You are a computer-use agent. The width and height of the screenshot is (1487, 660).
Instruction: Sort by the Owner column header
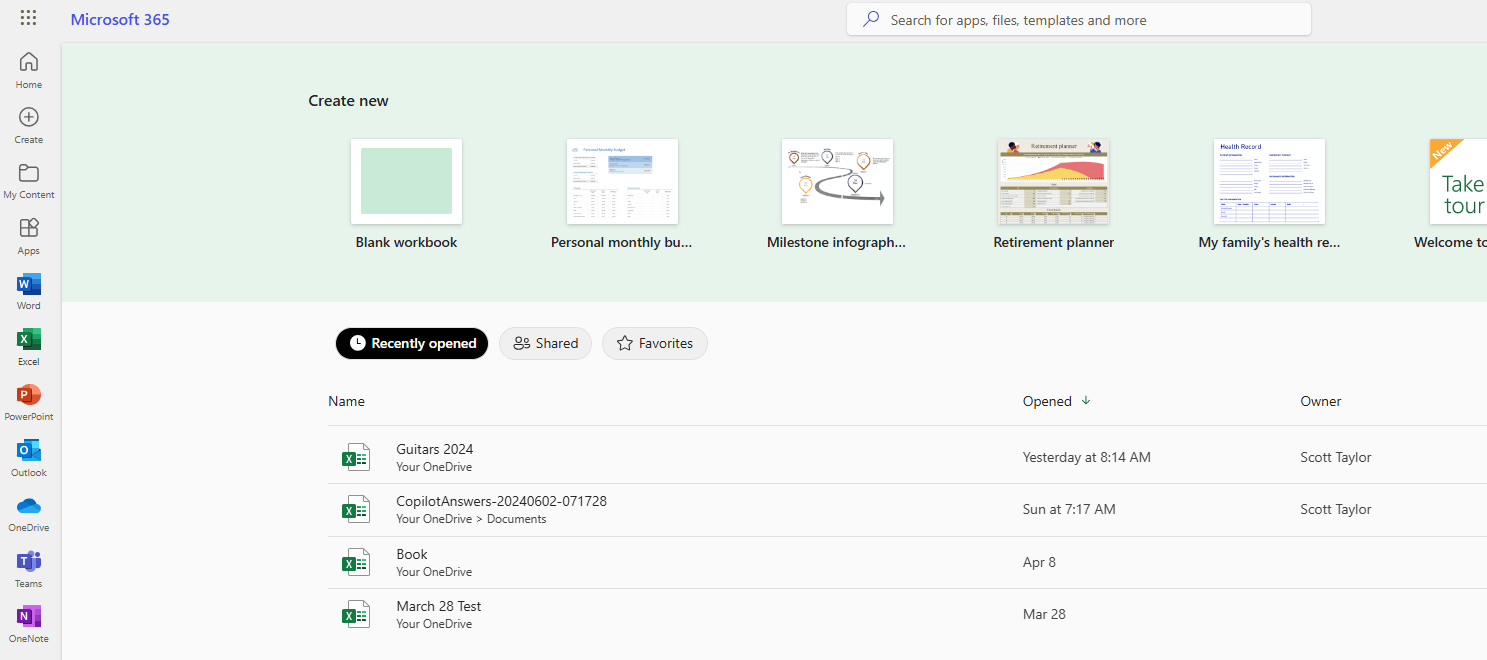point(1320,401)
